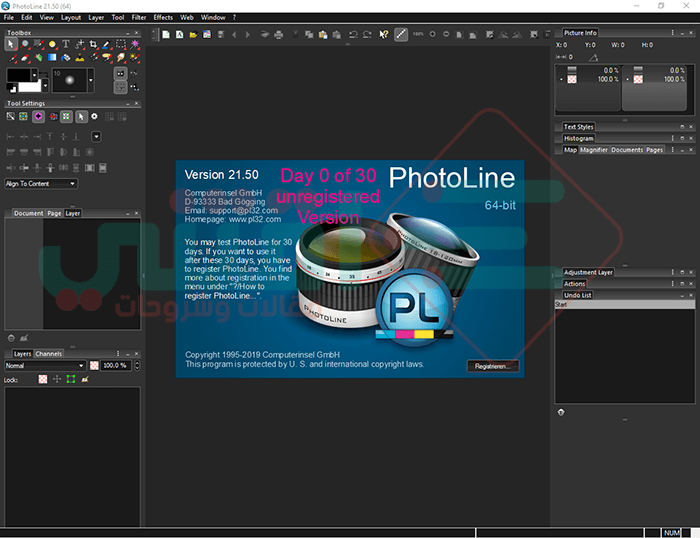
Task: Select the Zoom magnifier tool
Action: (x=25, y=44)
